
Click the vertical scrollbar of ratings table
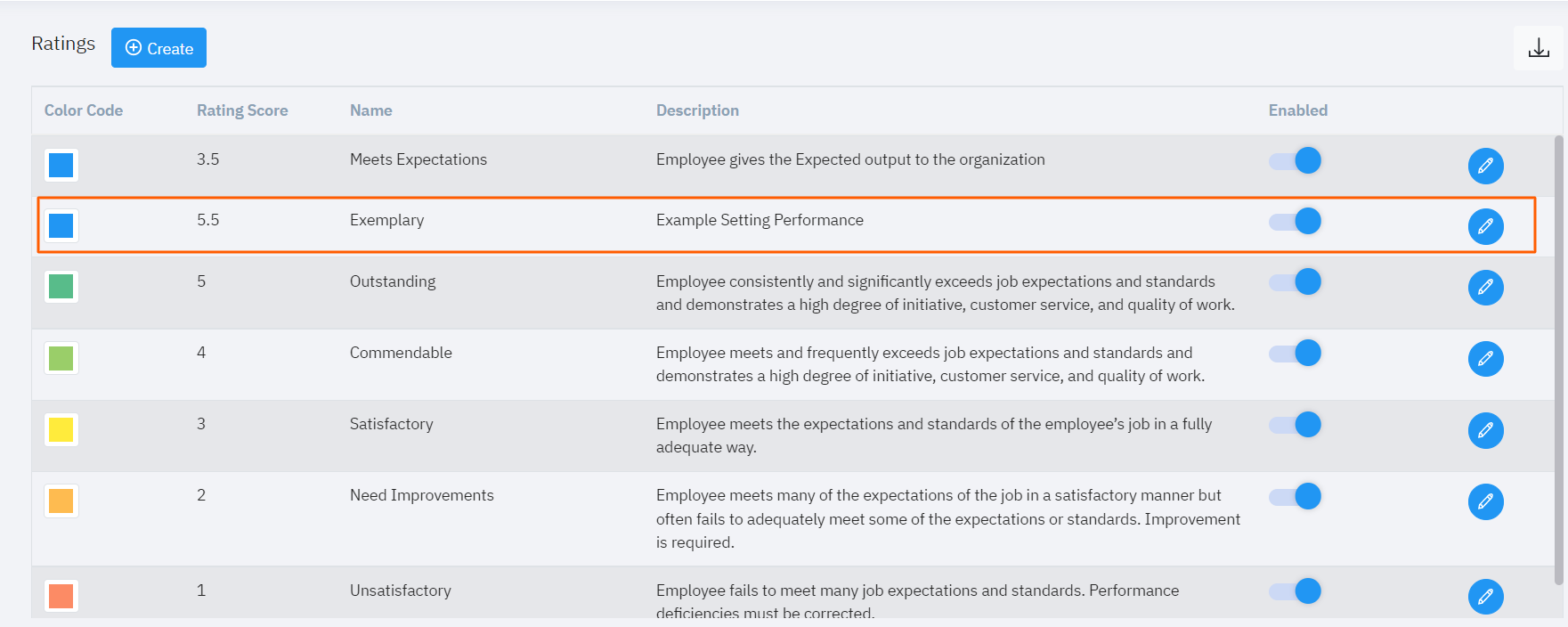[1557, 356]
